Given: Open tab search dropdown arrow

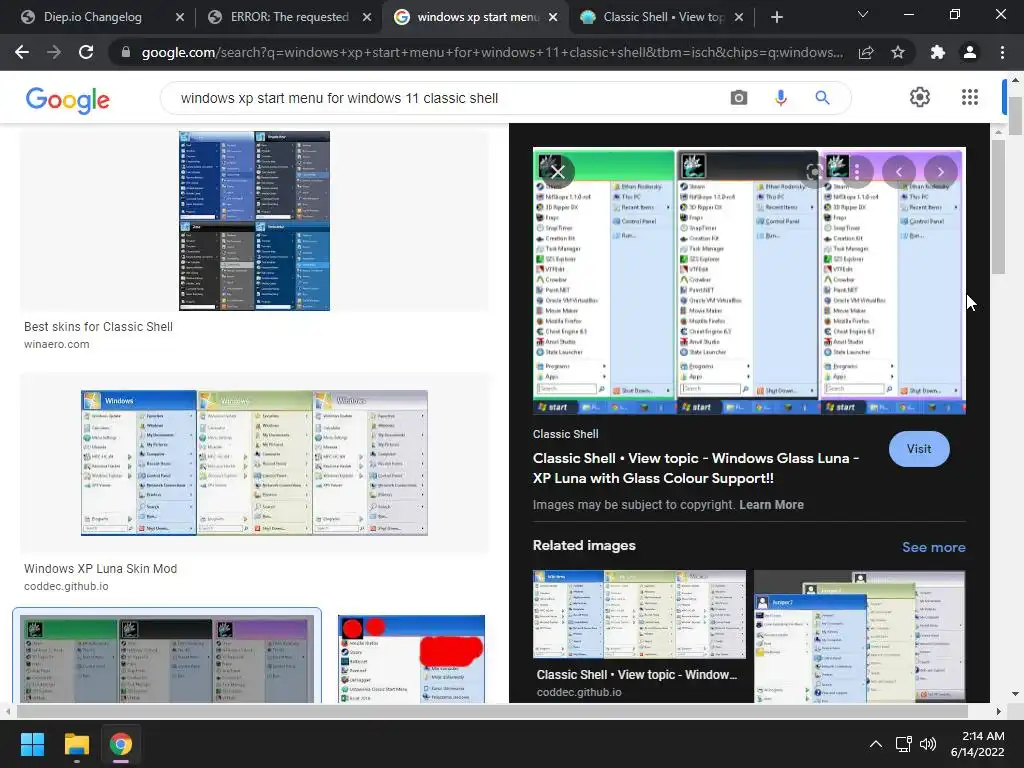Looking at the screenshot, I should coord(863,14).
